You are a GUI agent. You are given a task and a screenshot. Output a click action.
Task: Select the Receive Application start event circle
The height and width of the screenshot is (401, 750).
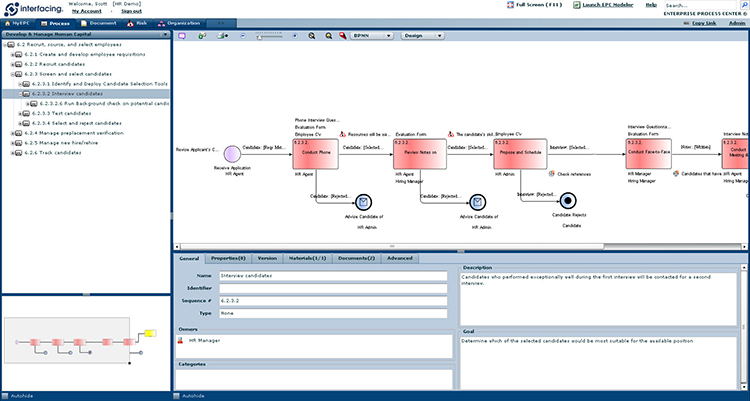[x=232, y=154]
